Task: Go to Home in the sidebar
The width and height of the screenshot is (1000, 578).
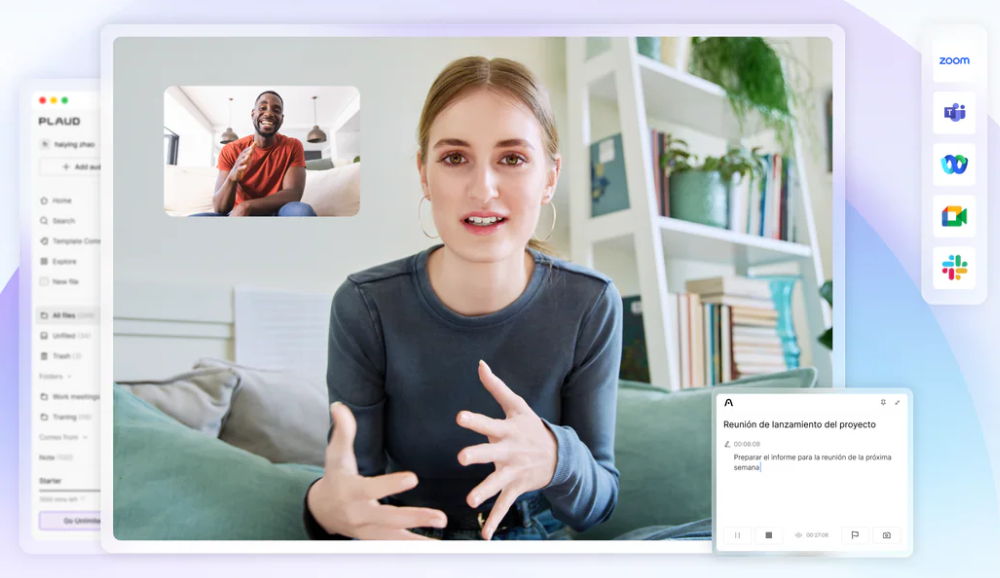Action: 60,200
